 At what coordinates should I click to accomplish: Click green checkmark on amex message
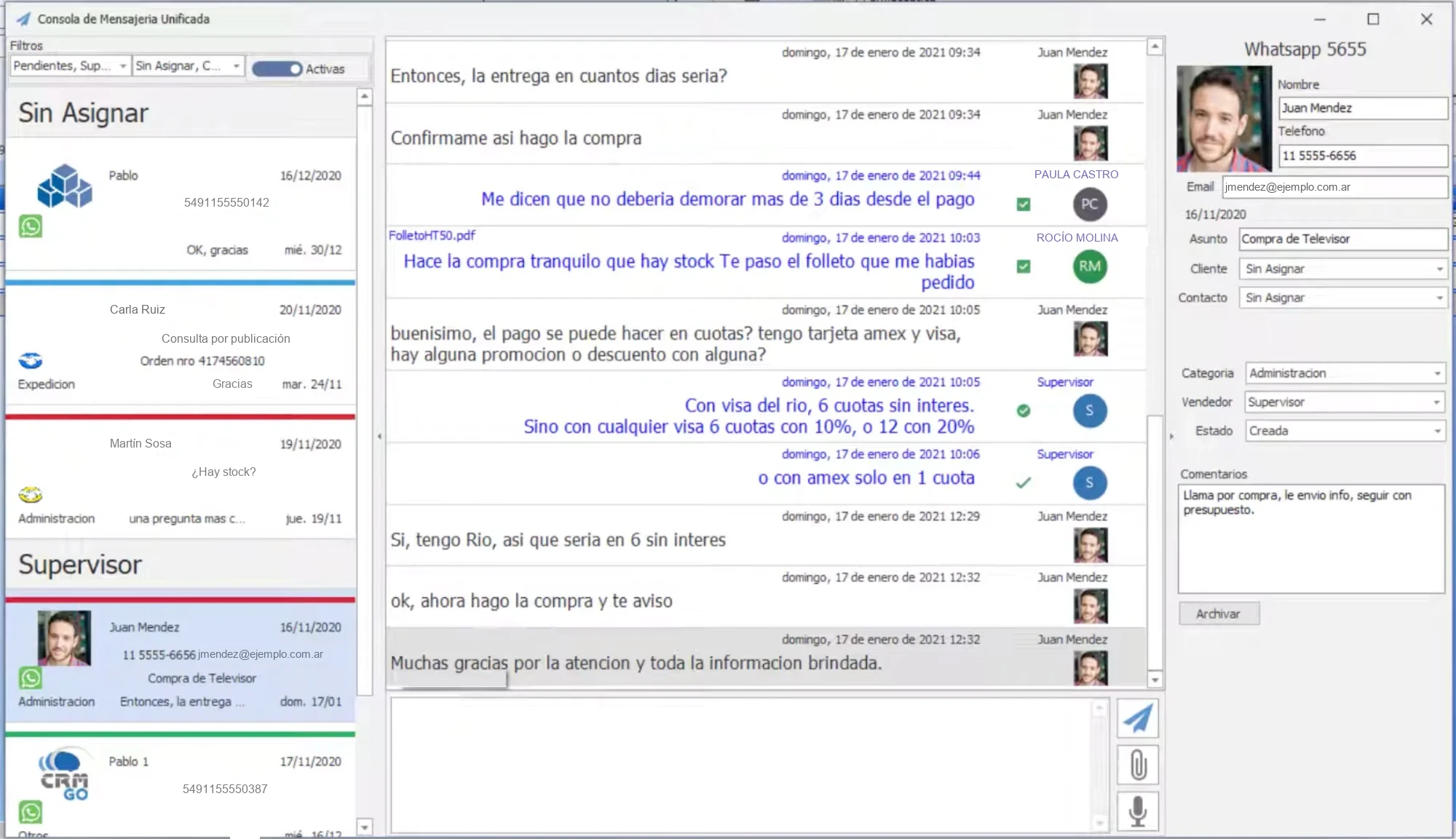pos(1024,482)
